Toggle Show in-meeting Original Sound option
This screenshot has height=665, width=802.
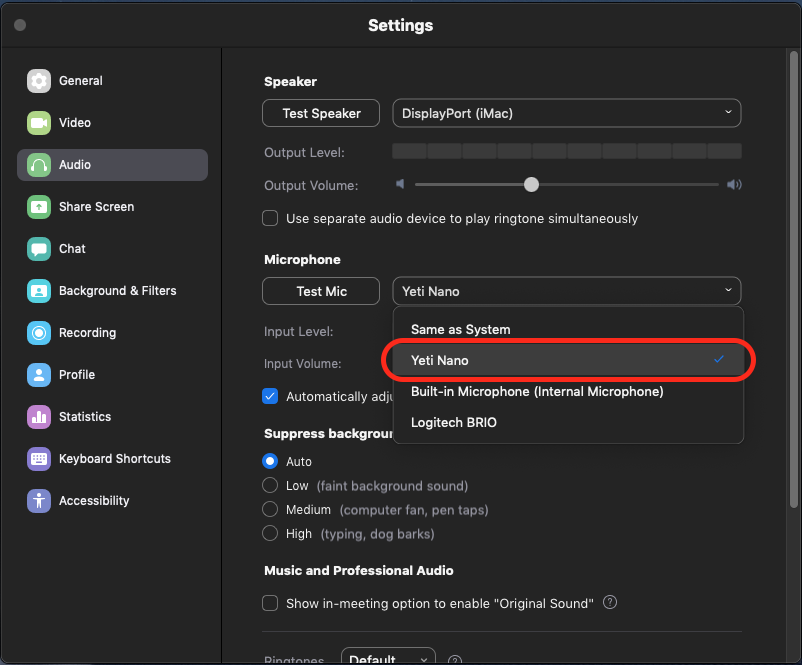tap(270, 603)
